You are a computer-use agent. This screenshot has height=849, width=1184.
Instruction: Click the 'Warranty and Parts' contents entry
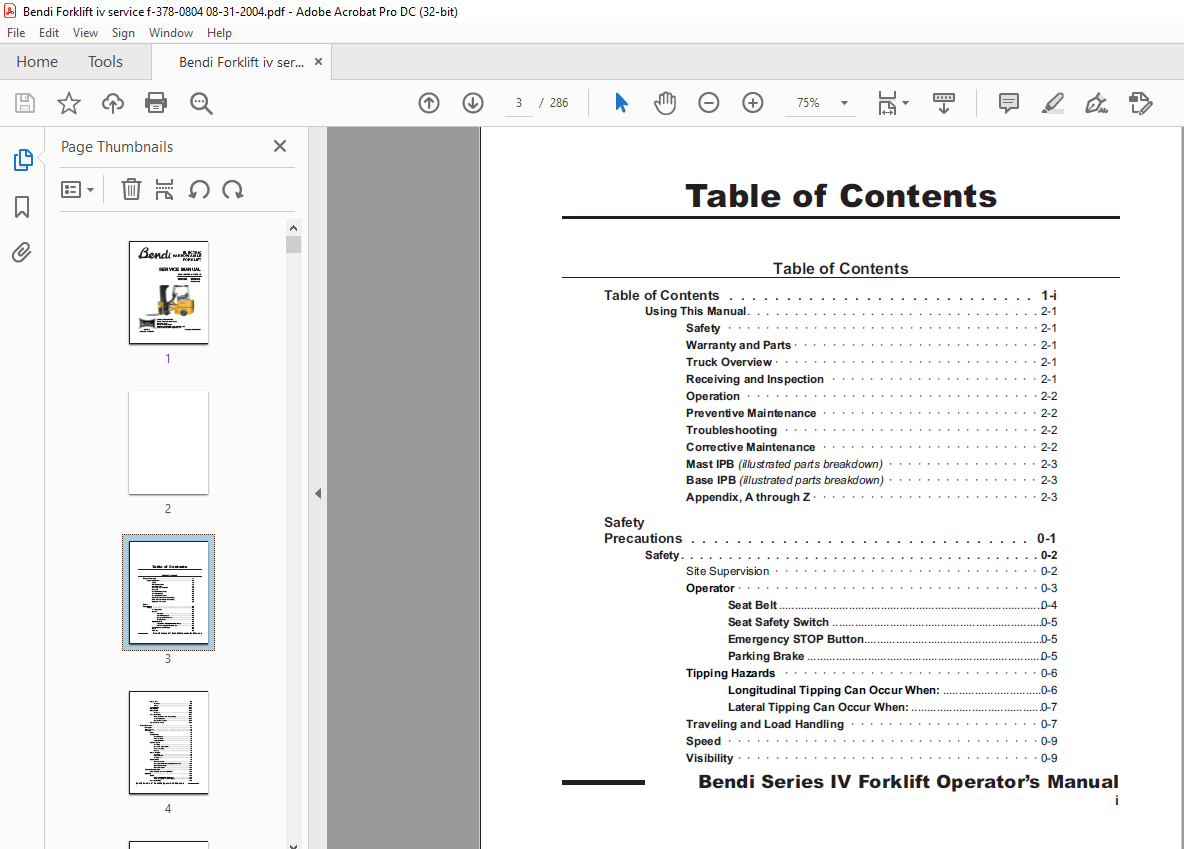738,345
